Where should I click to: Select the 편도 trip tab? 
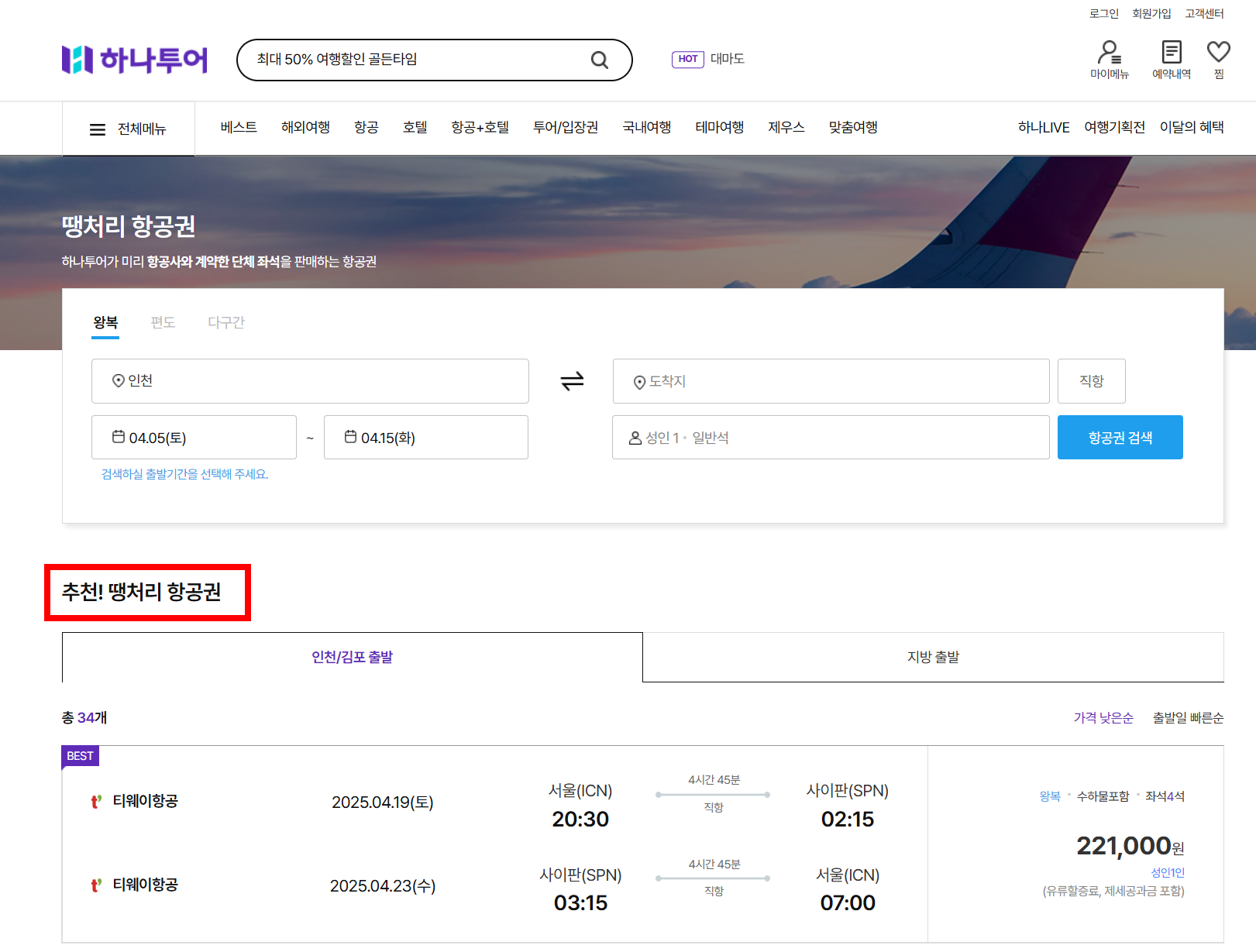click(x=163, y=323)
